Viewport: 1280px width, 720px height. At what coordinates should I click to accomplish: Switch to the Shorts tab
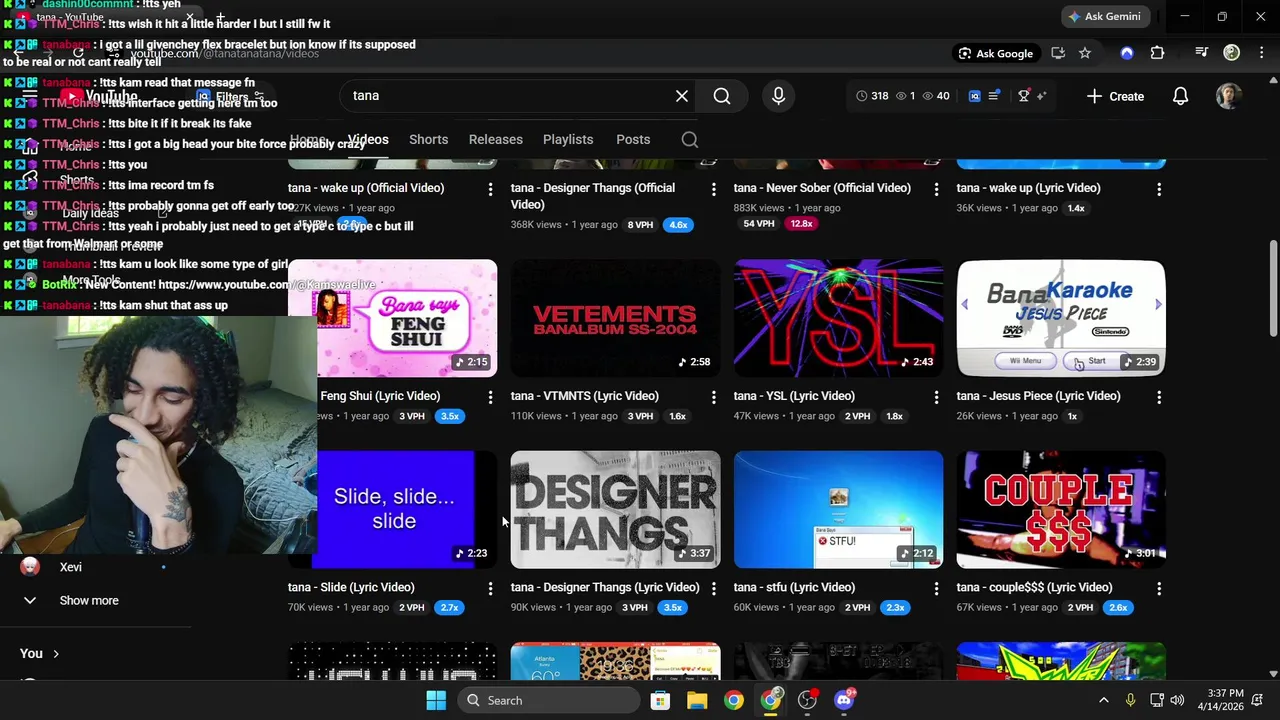pyautogui.click(x=428, y=140)
